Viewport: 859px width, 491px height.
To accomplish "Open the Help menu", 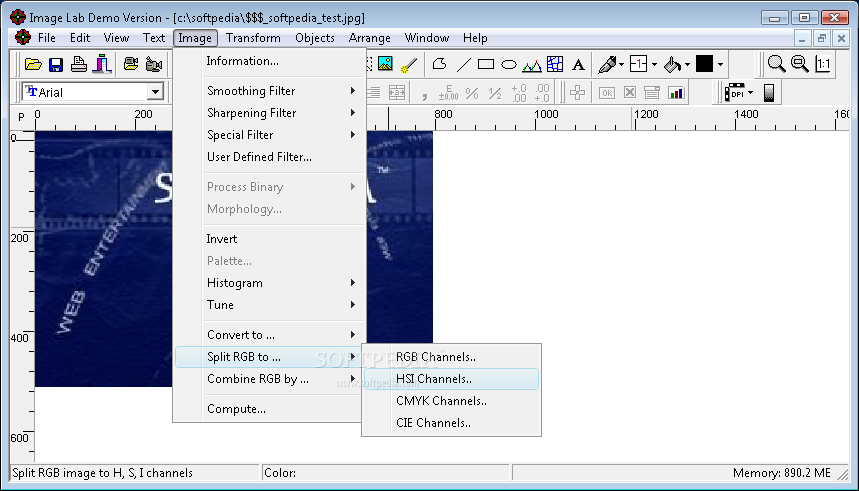I will (x=475, y=38).
